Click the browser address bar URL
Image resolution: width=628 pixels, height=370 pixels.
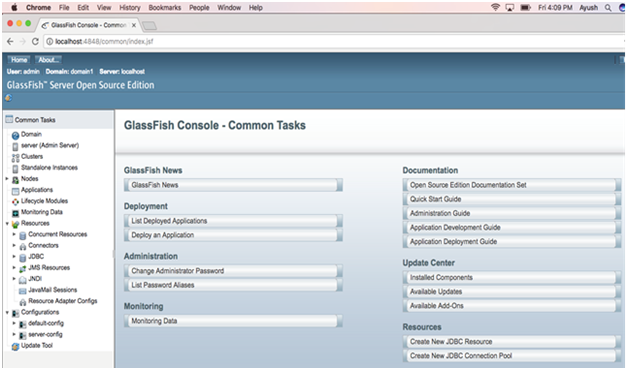point(104,41)
